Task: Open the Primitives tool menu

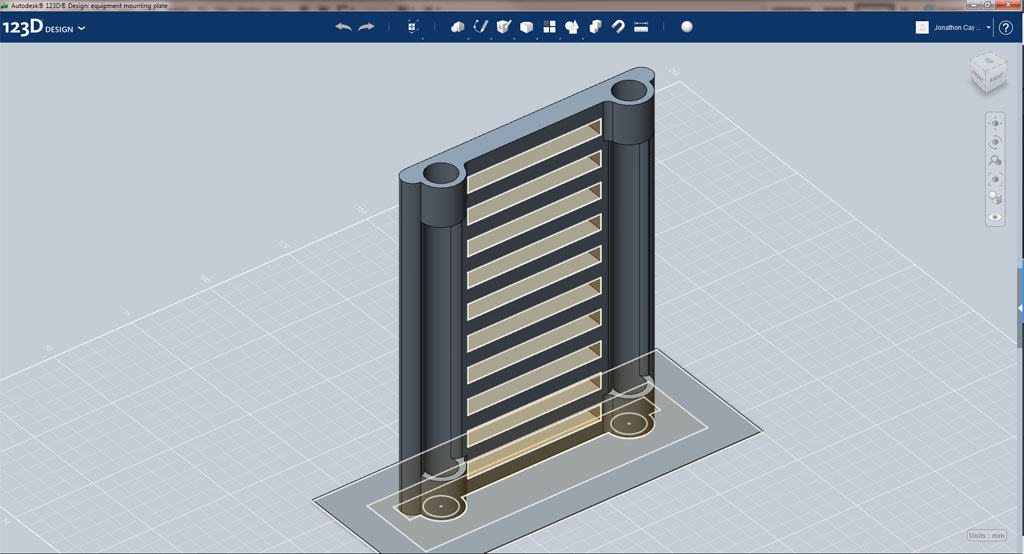Action: pyautogui.click(x=458, y=27)
